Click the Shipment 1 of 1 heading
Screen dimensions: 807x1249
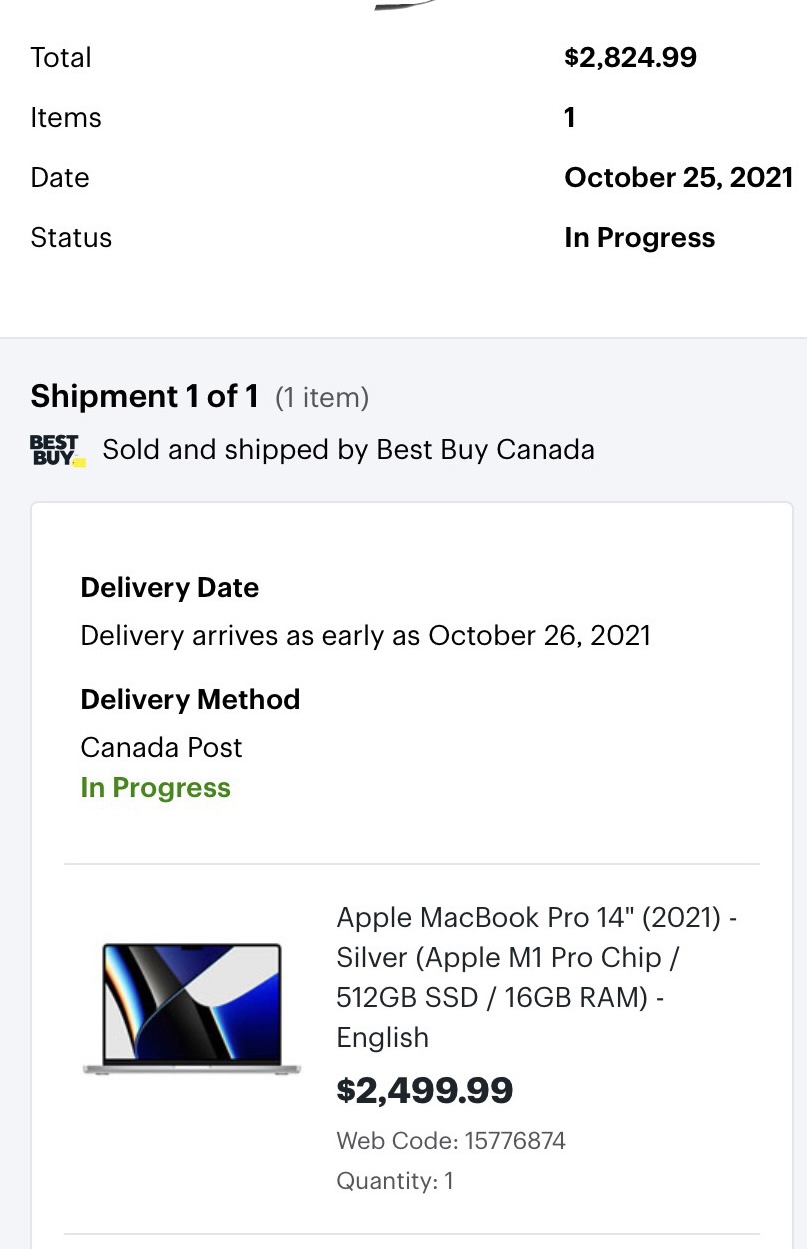coord(135,397)
